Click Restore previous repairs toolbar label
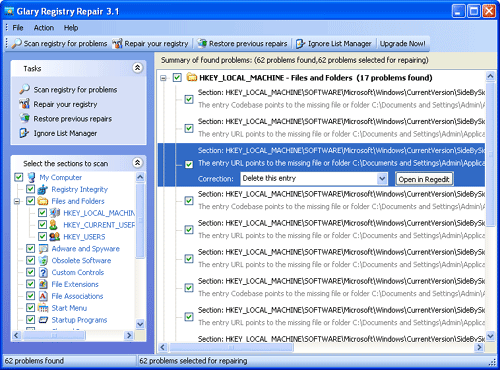The height and width of the screenshot is (370, 500). [x=248, y=44]
